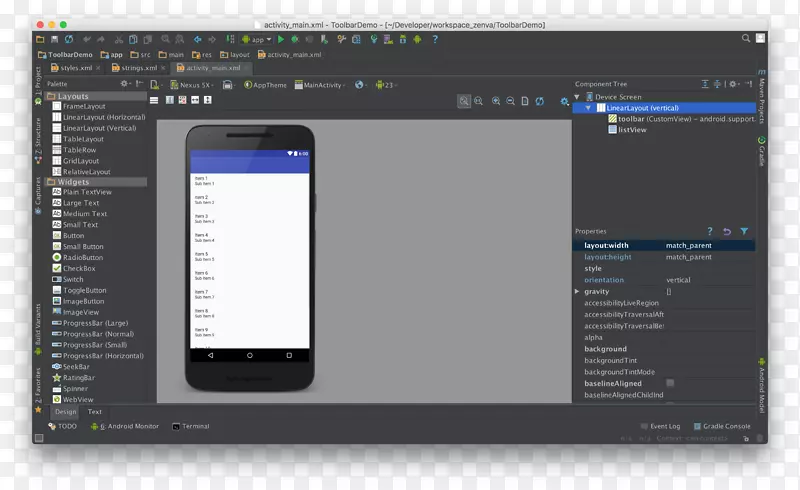Expand the gravity property

577,291
